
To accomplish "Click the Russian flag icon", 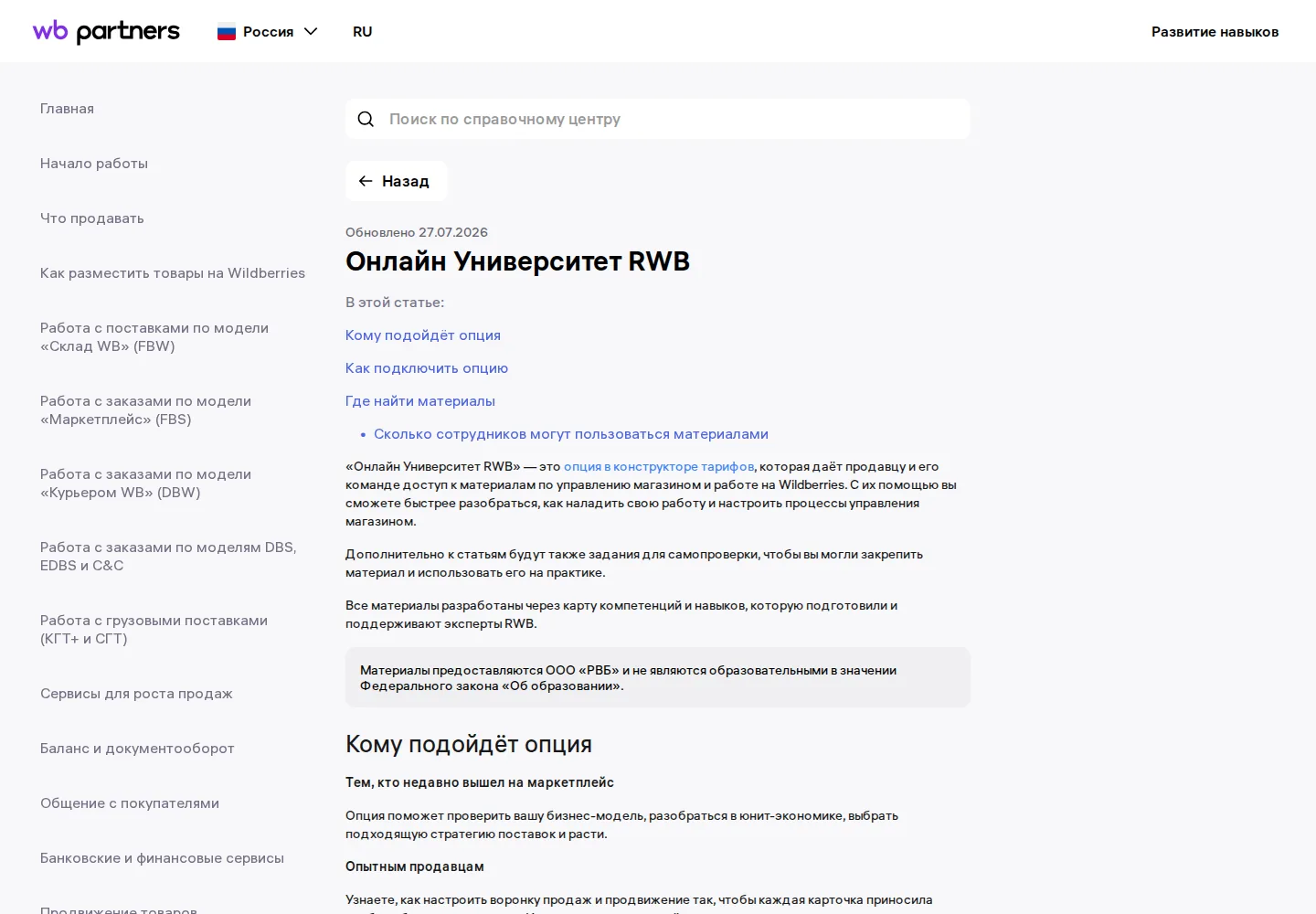I will (227, 32).
